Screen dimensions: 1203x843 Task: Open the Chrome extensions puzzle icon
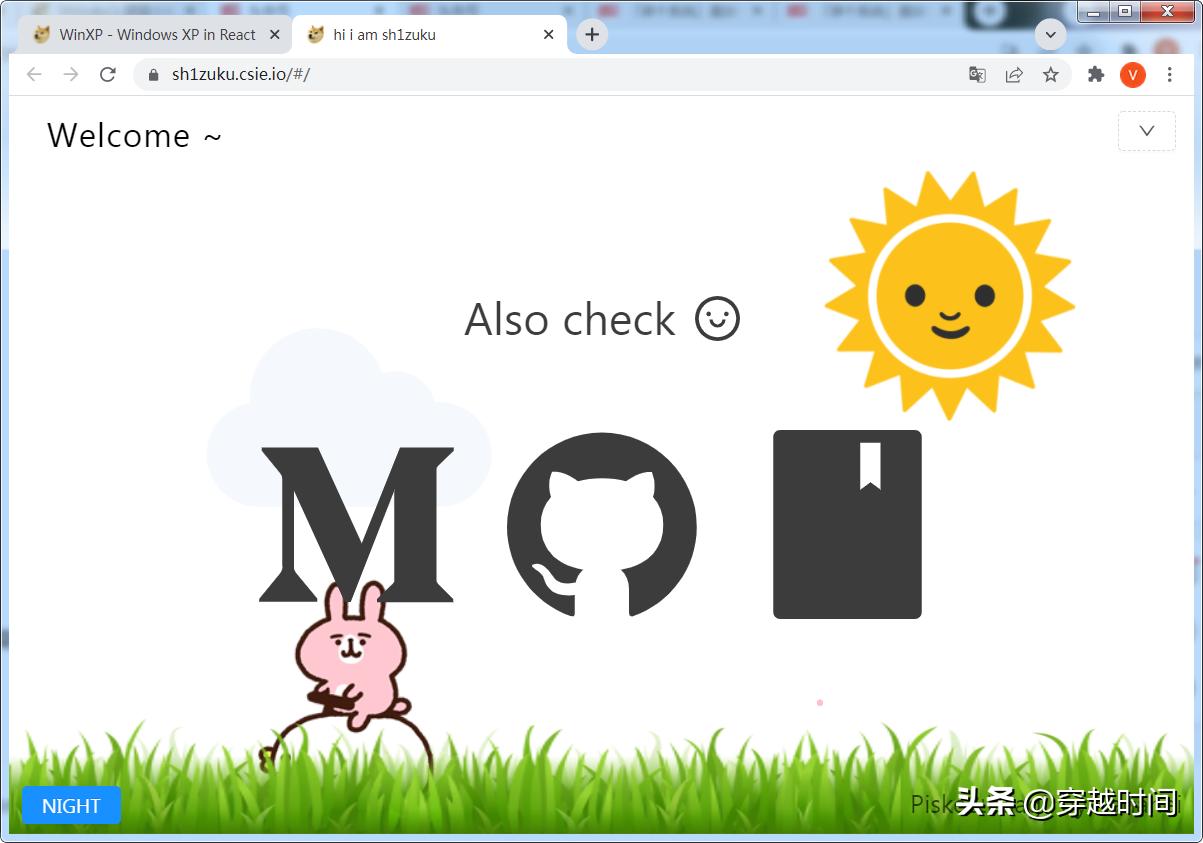pyautogui.click(x=1094, y=74)
